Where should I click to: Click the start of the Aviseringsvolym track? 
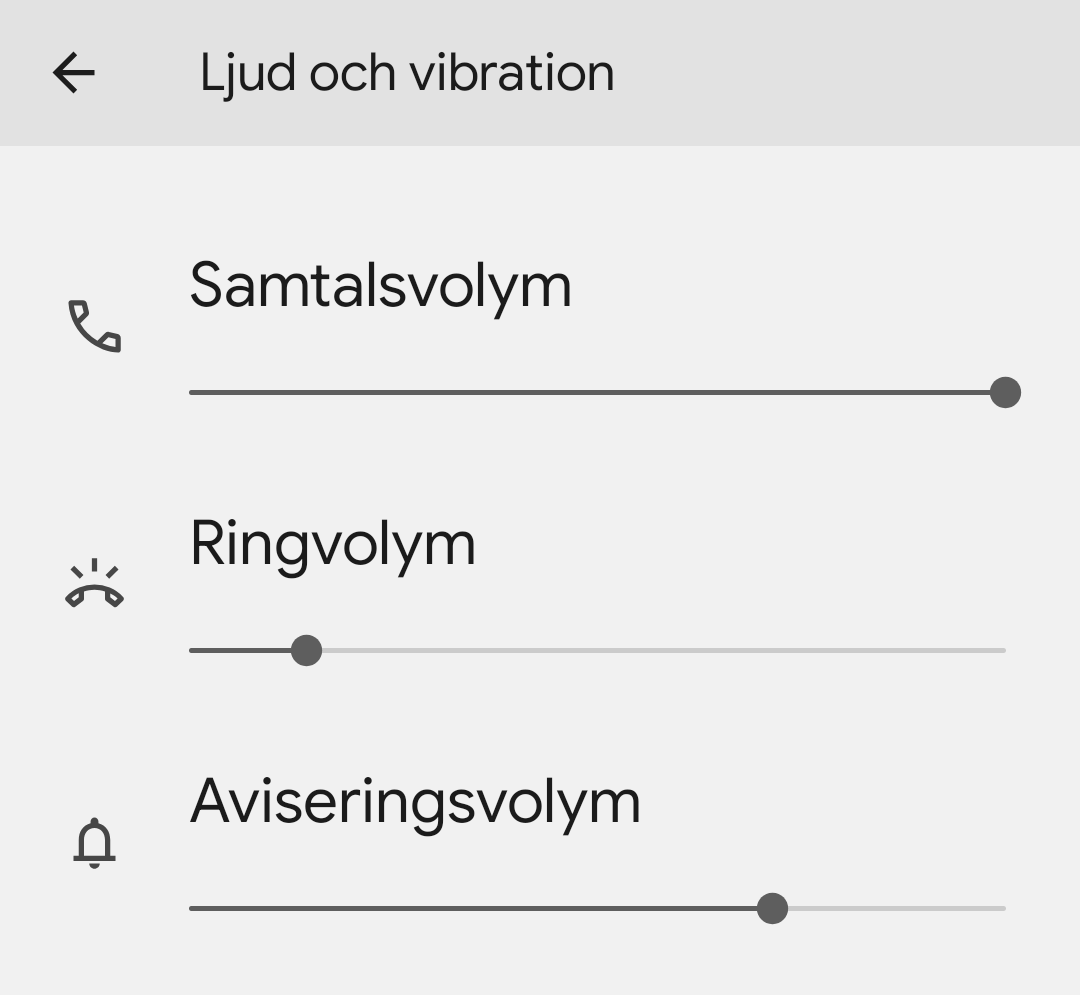195,909
